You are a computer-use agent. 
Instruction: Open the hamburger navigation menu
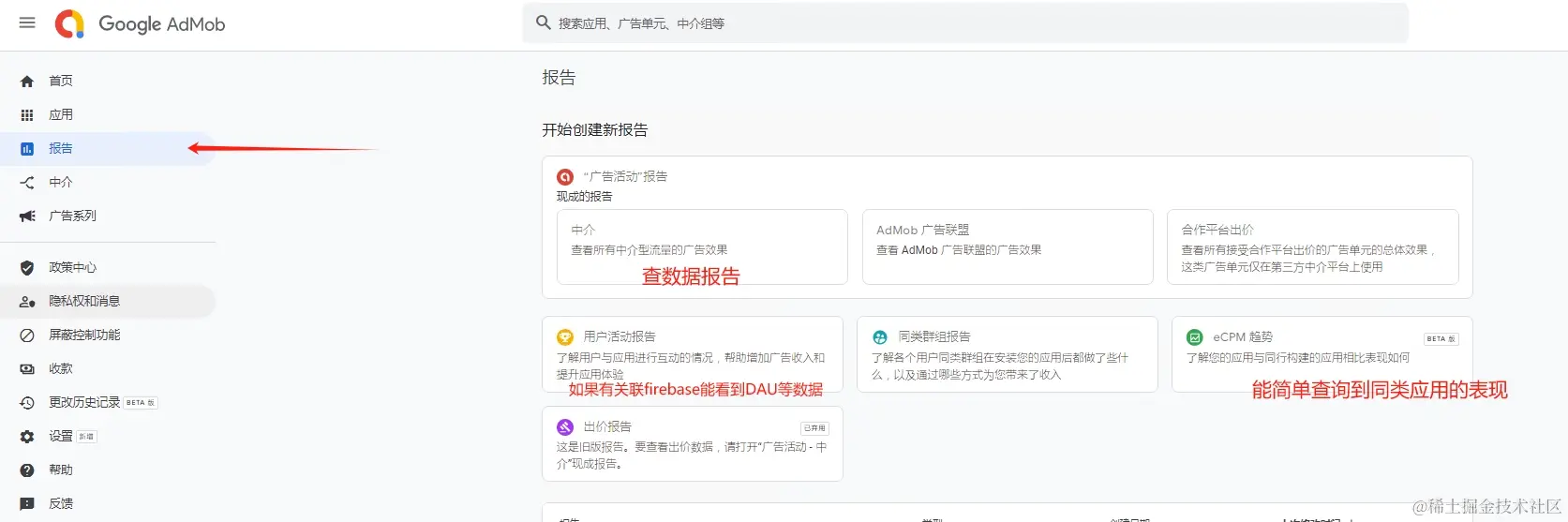pos(27,22)
